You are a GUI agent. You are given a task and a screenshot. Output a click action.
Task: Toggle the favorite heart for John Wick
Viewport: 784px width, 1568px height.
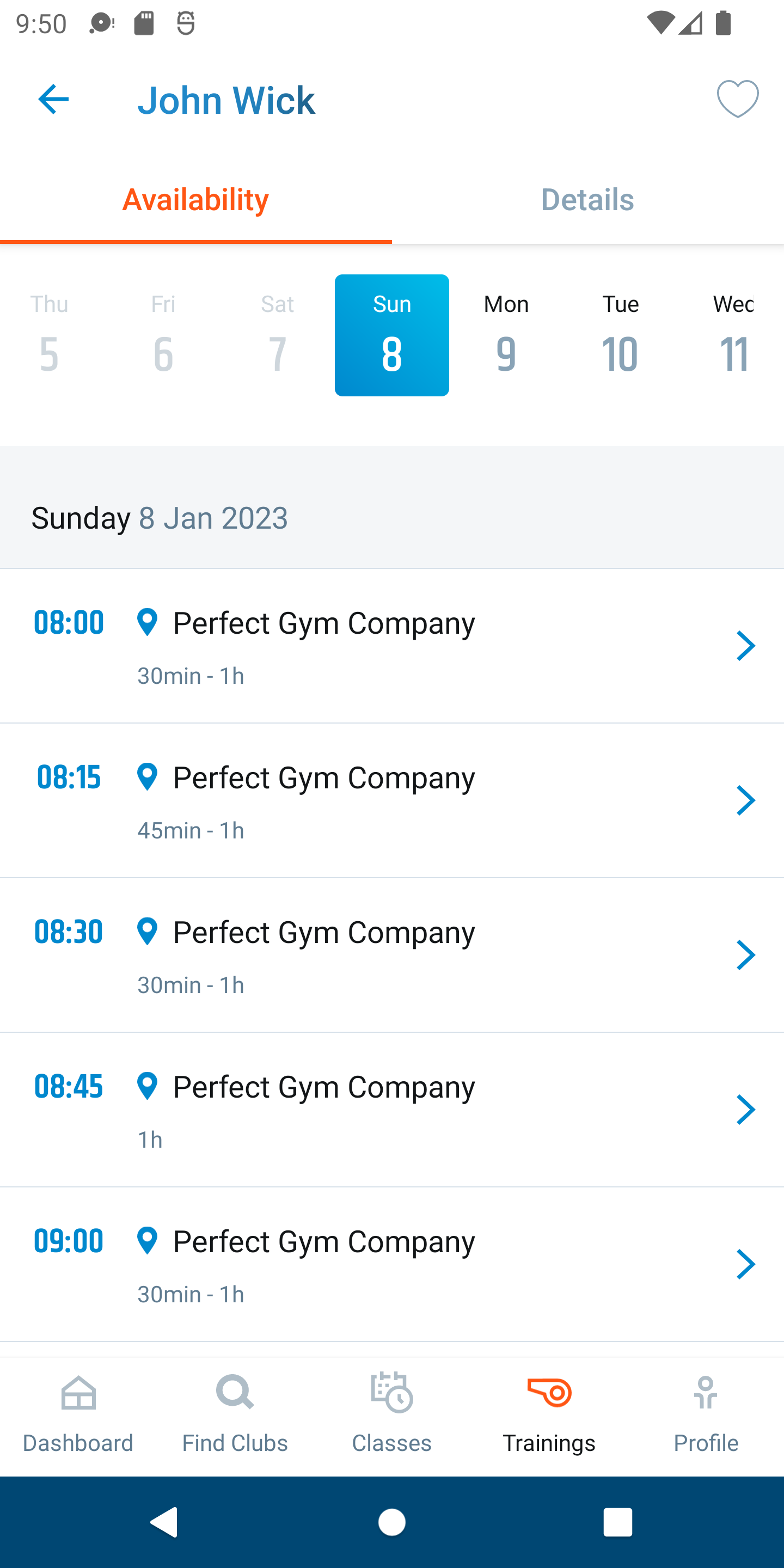coord(737,99)
